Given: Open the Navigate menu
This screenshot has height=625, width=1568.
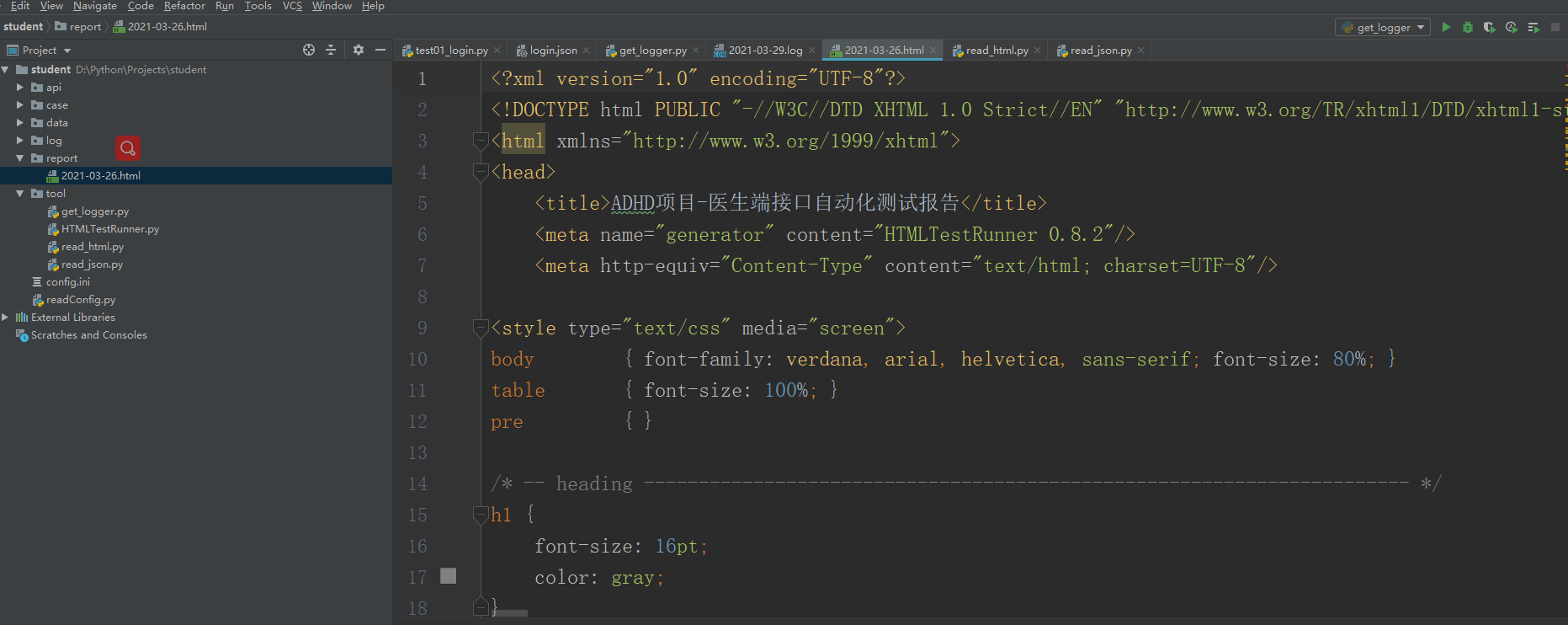Looking at the screenshot, I should pyautogui.click(x=95, y=6).
